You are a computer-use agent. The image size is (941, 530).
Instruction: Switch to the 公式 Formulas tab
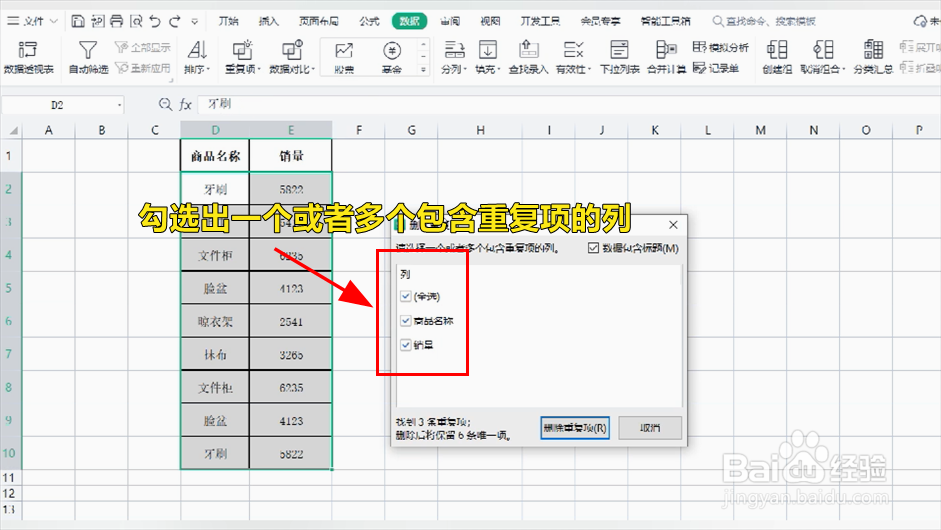(x=369, y=22)
